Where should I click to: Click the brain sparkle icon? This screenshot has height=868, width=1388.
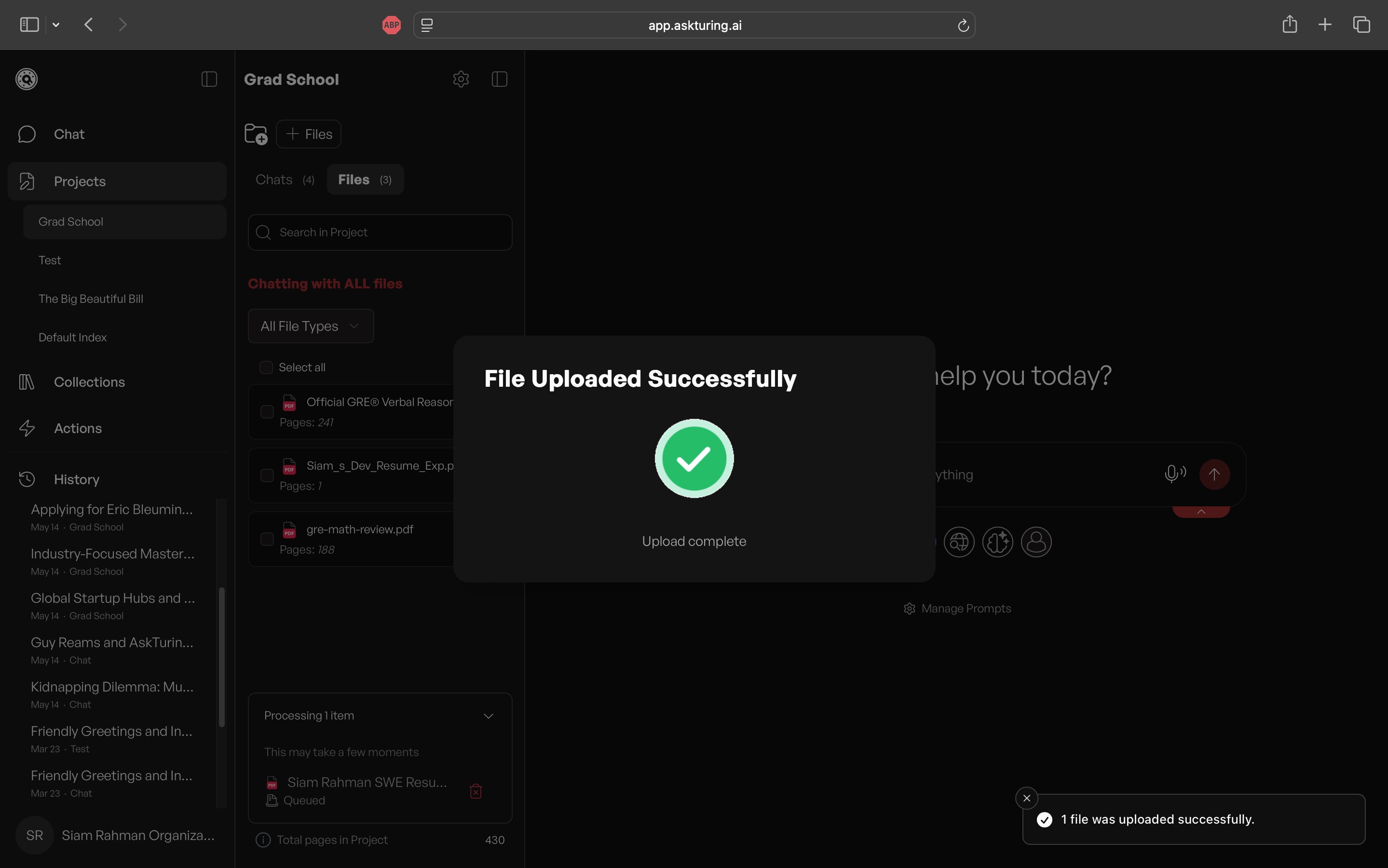click(x=998, y=542)
